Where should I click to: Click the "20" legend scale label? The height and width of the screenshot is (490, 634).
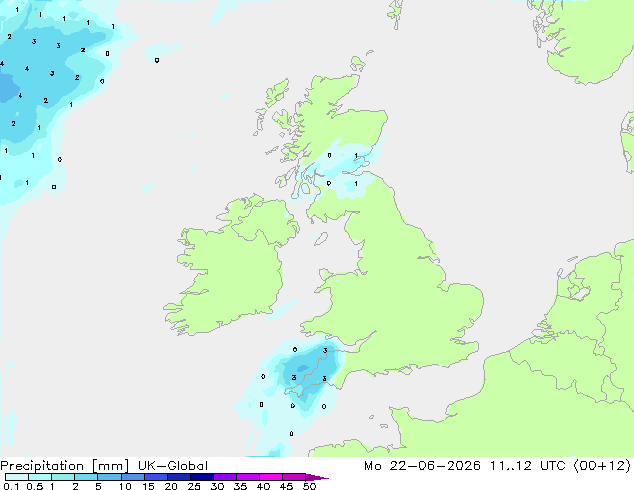tap(171, 486)
